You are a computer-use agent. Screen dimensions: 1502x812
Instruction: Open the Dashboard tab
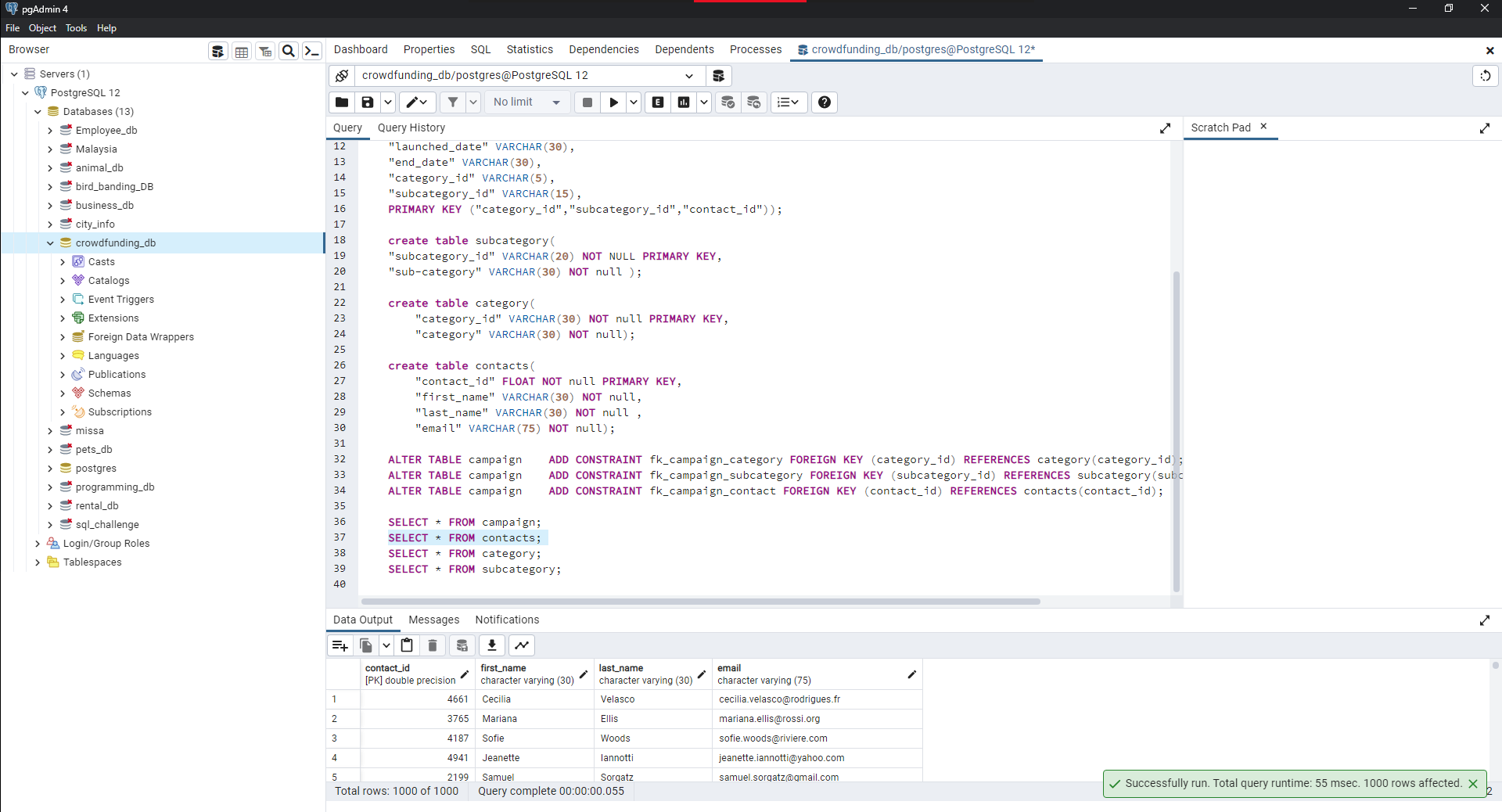click(361, 49)
